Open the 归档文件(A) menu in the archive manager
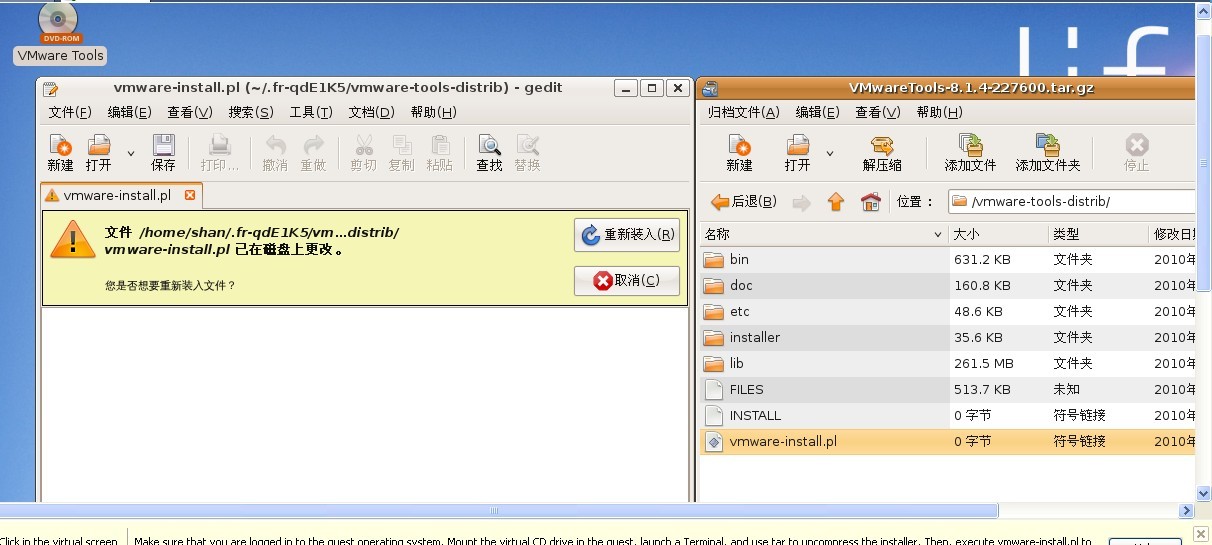Screen dimensions: 1212x545 (743, 112)
